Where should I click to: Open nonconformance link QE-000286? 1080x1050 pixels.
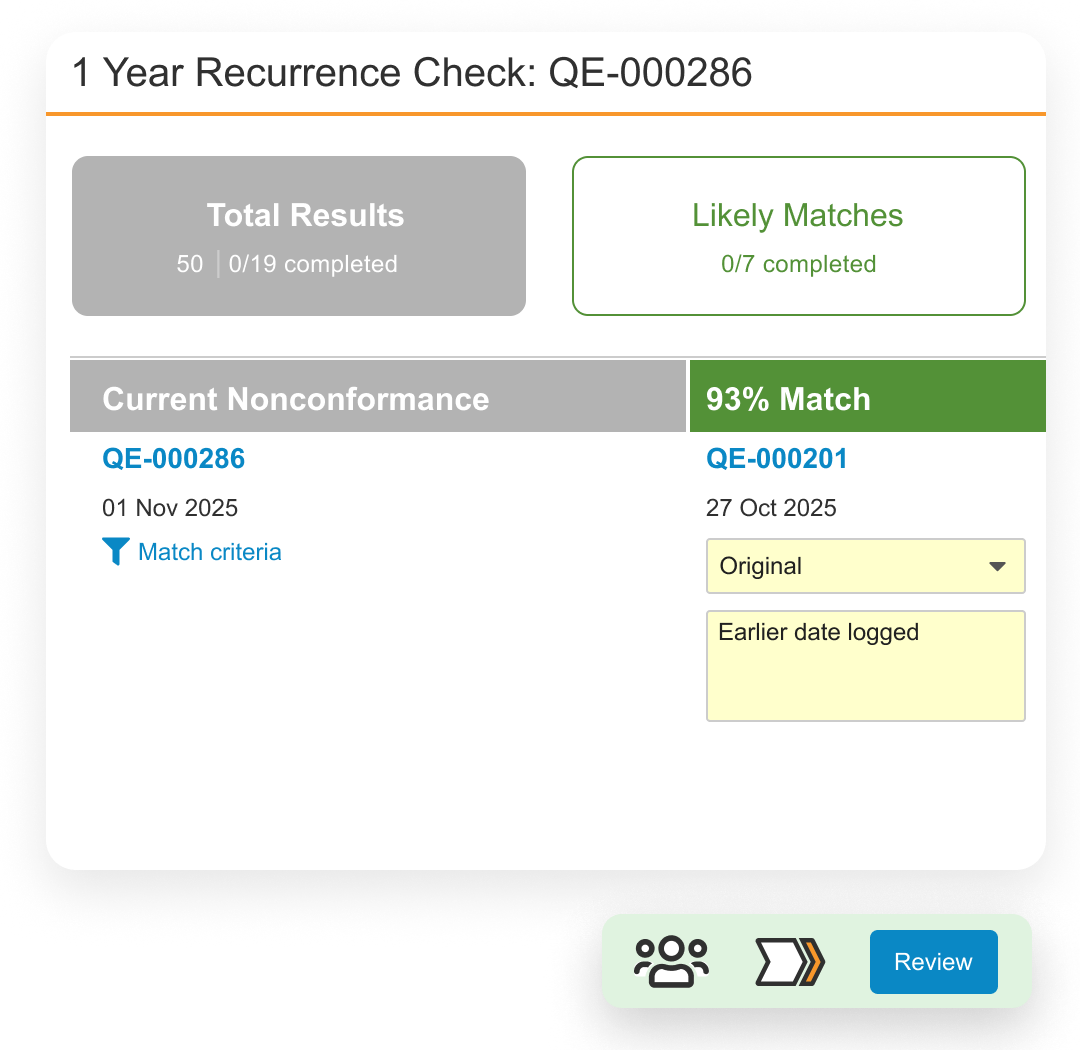[173, 459]
